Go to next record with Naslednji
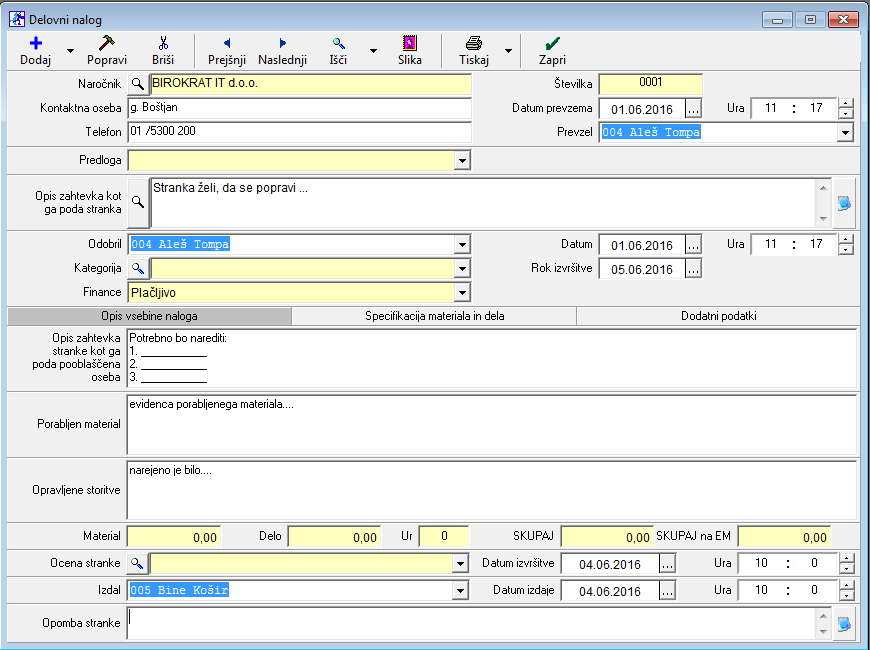 282,43
